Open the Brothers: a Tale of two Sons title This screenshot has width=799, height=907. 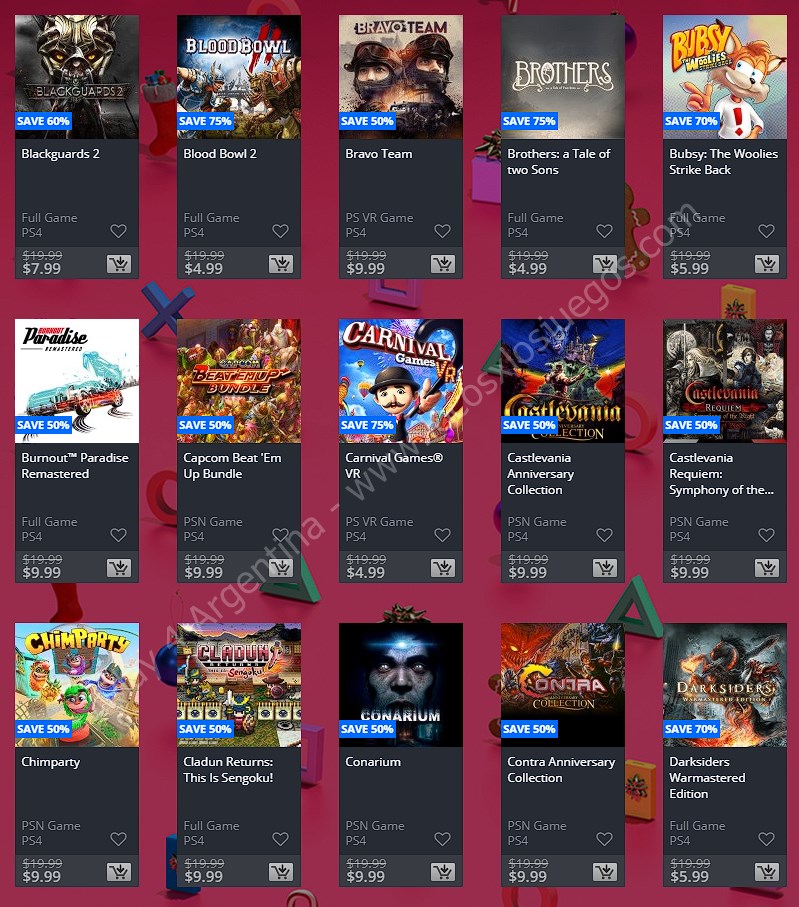tap(559, 162)
